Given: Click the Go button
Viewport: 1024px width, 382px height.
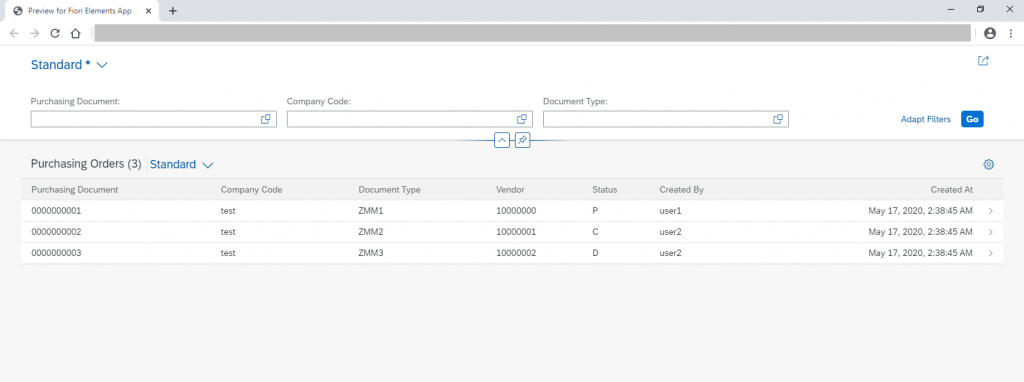Looking at the screenshot, I should [x=972, y=119].
